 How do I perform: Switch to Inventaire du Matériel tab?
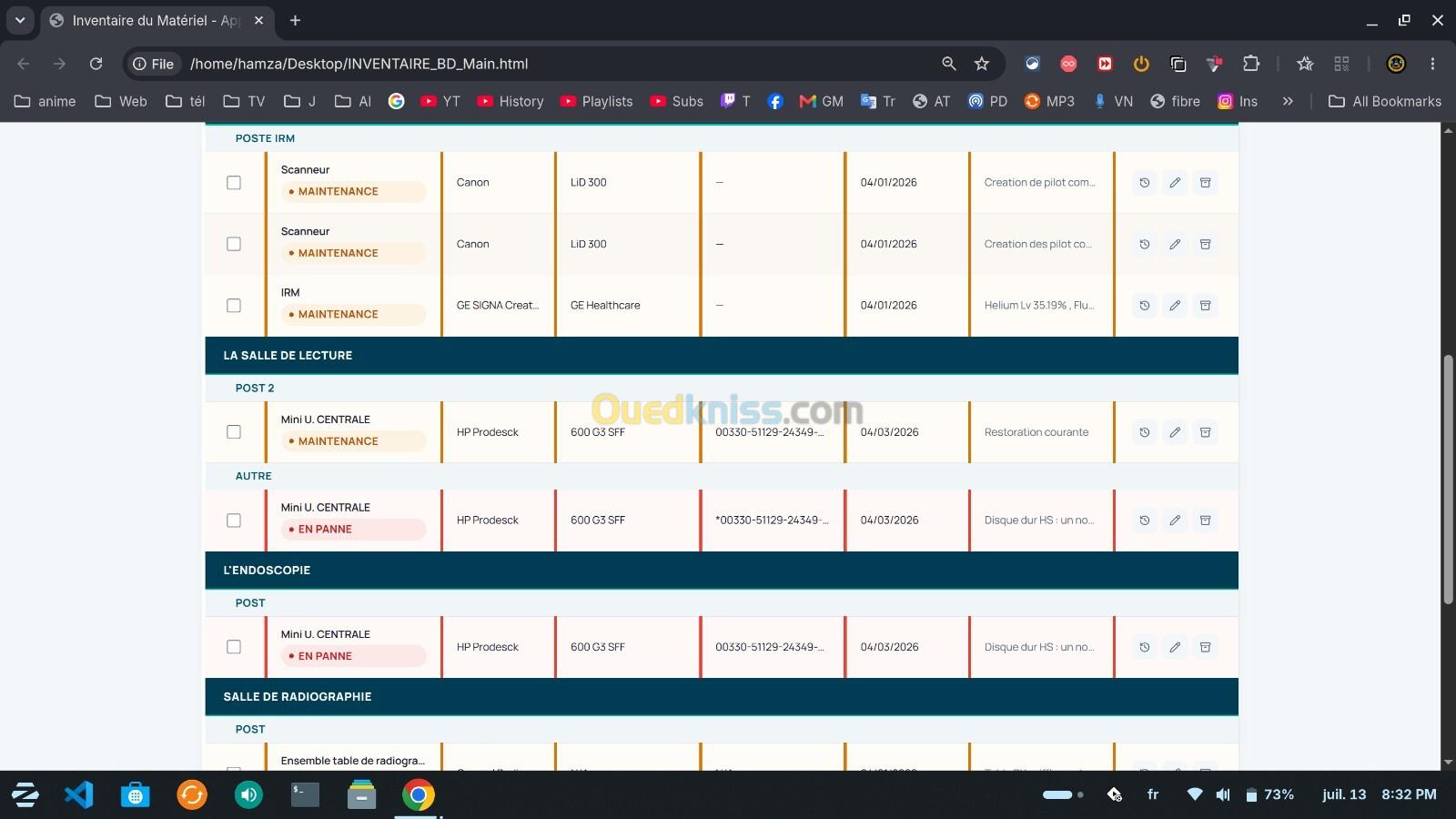tap(156, 20)
